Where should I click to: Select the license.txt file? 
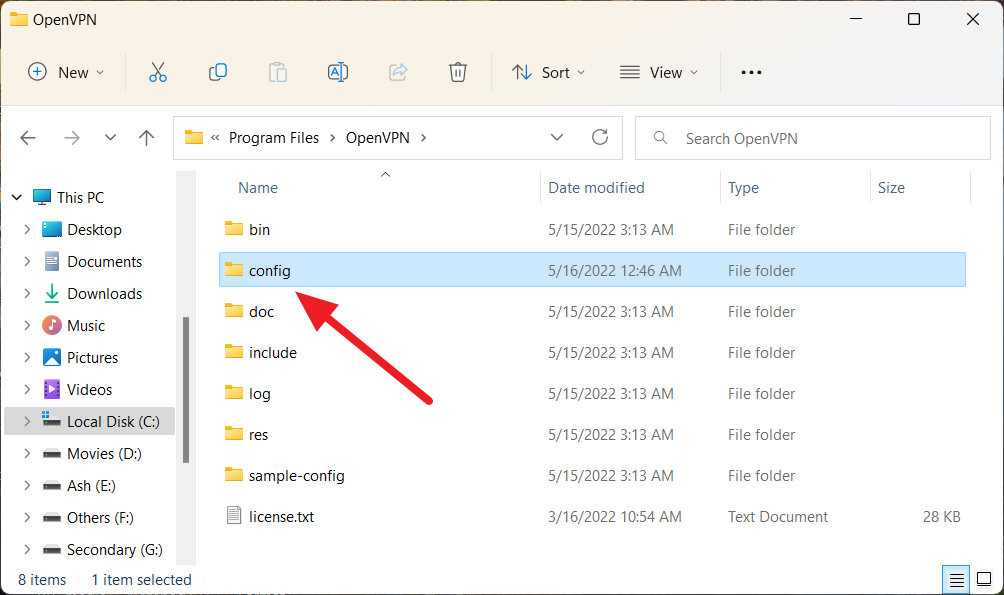pyautogui.click(x=281, y=517)
